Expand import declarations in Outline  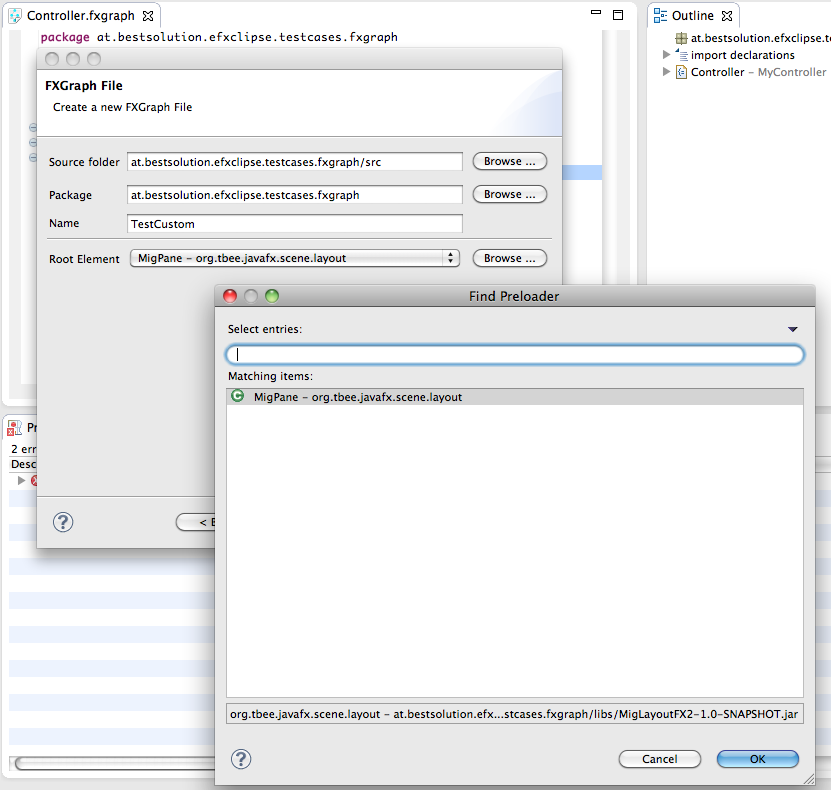(667, 55)
